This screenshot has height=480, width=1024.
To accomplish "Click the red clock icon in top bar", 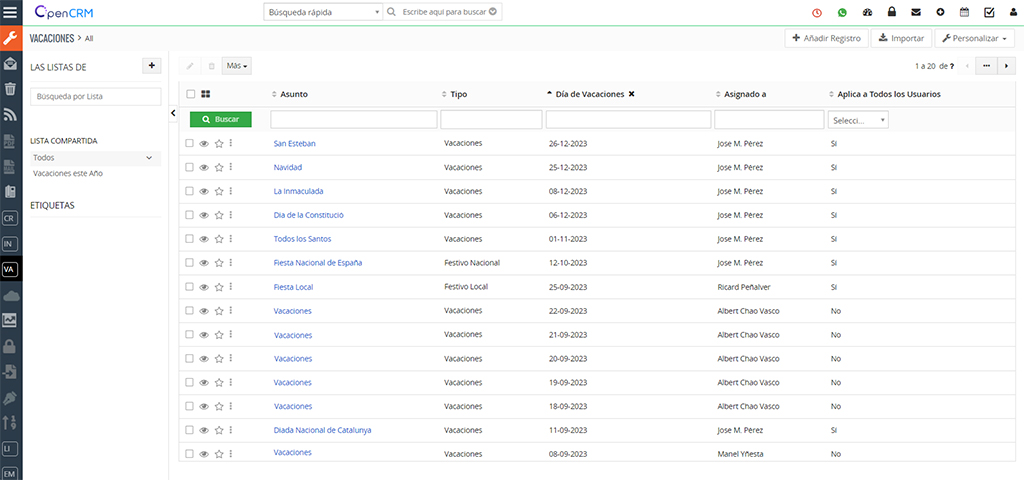I will (x=817, y=12).
